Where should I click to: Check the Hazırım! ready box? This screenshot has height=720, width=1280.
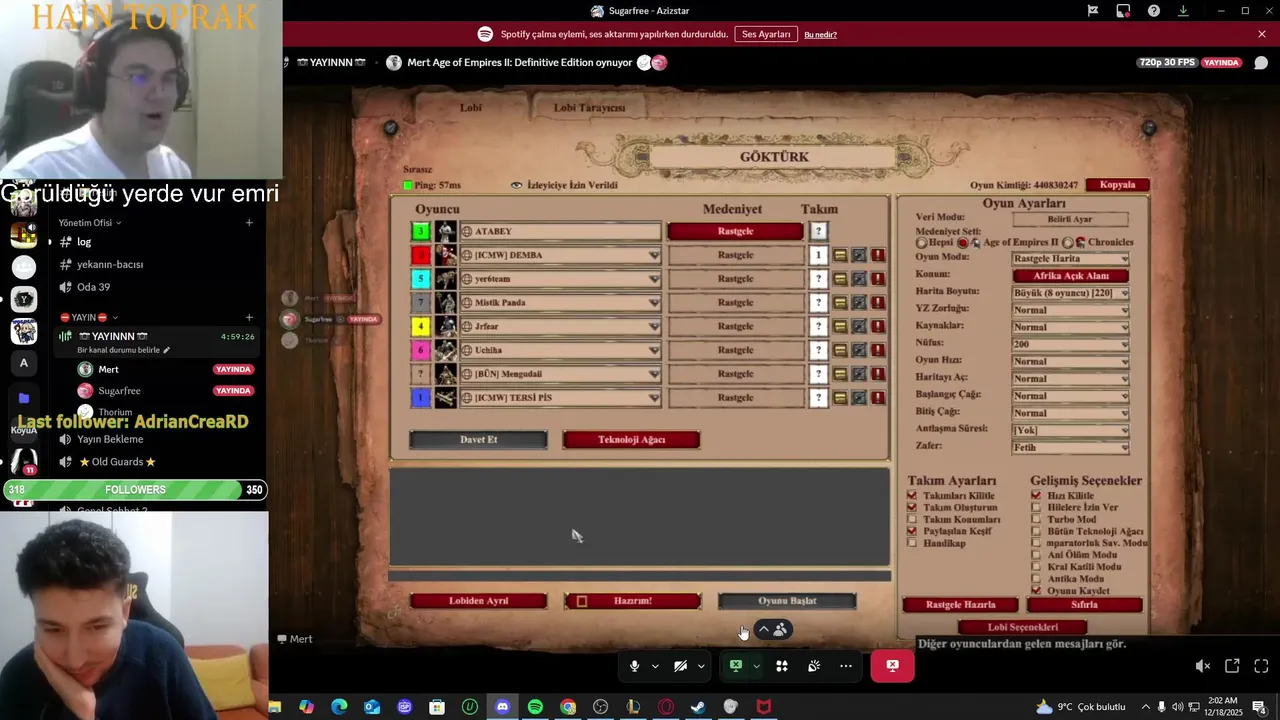[582, 601]
